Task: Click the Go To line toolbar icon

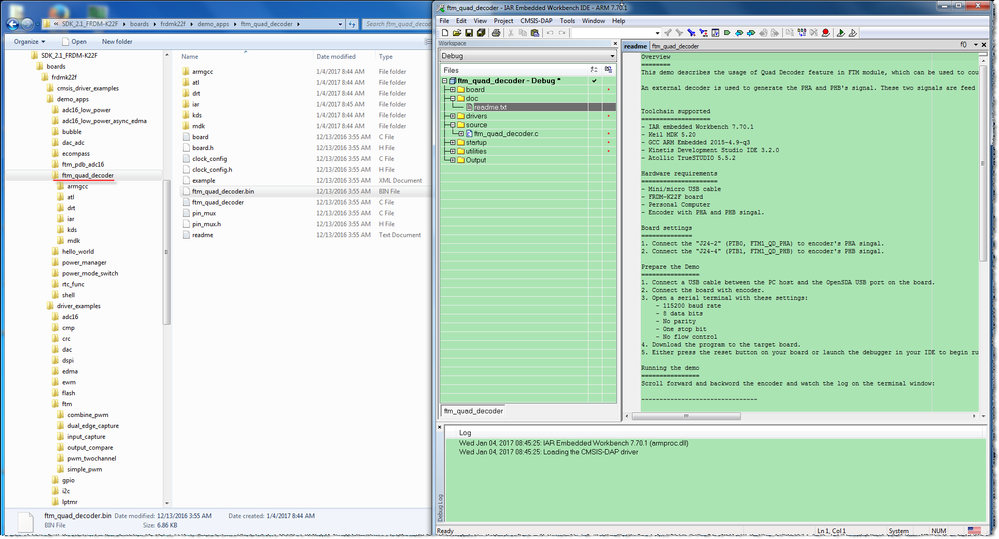Action: (715, 32)
